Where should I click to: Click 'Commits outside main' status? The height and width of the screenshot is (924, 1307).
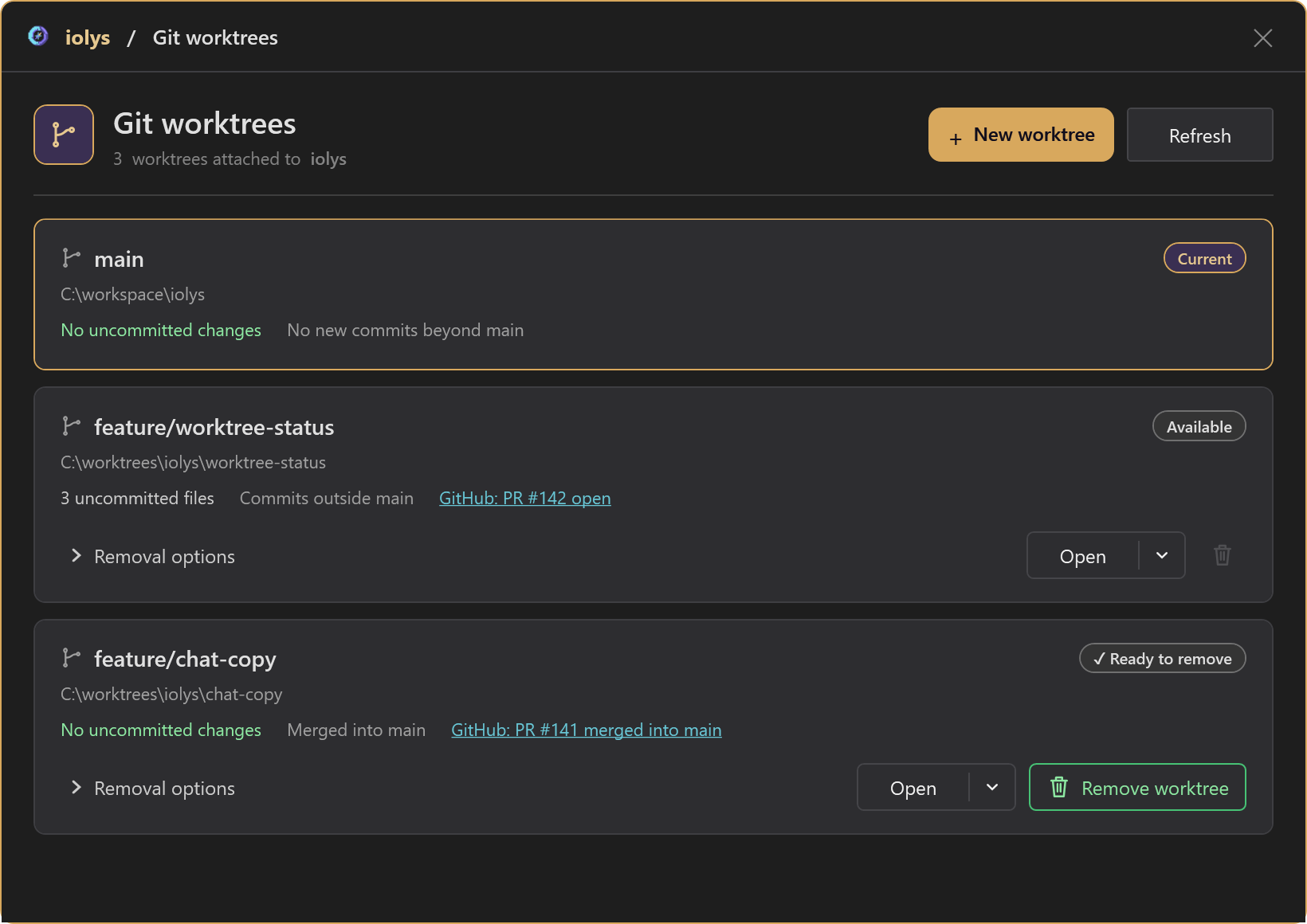[x=327, y=498]
